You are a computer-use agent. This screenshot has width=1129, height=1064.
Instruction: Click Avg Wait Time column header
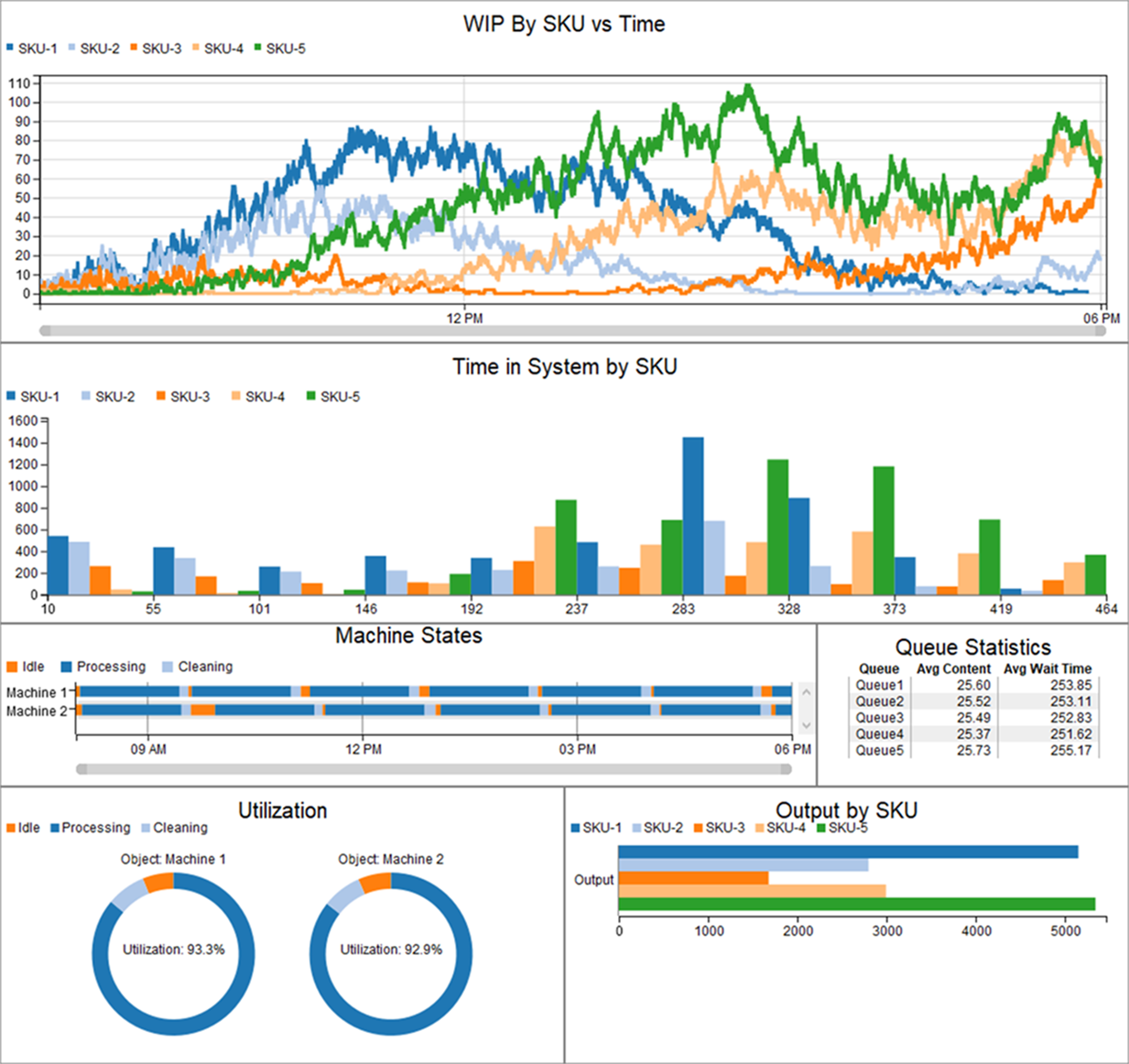coord(1046,669)
